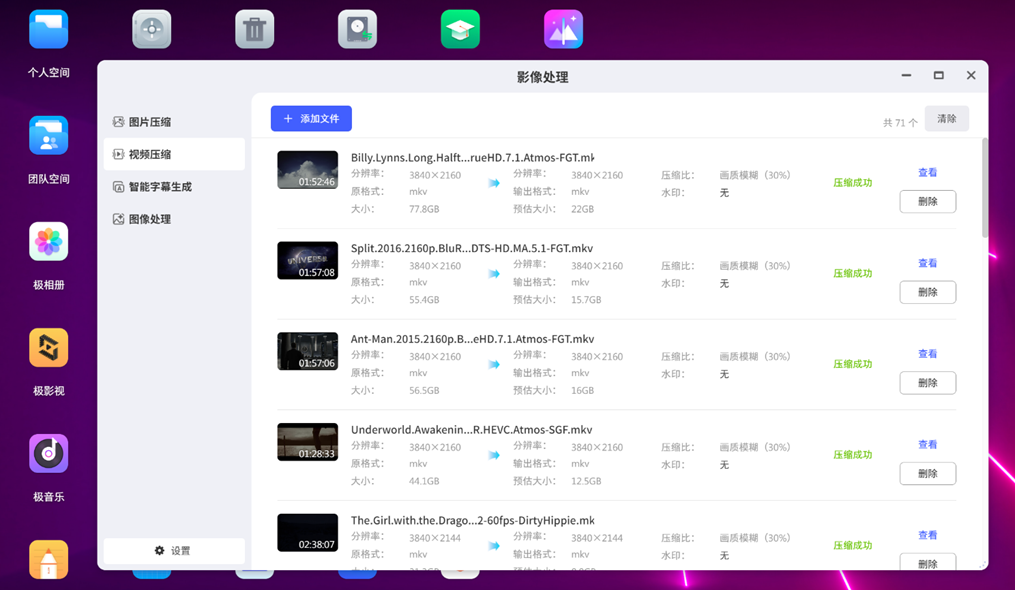Click 查看 for Billy.Lynns video

[928, 172]
